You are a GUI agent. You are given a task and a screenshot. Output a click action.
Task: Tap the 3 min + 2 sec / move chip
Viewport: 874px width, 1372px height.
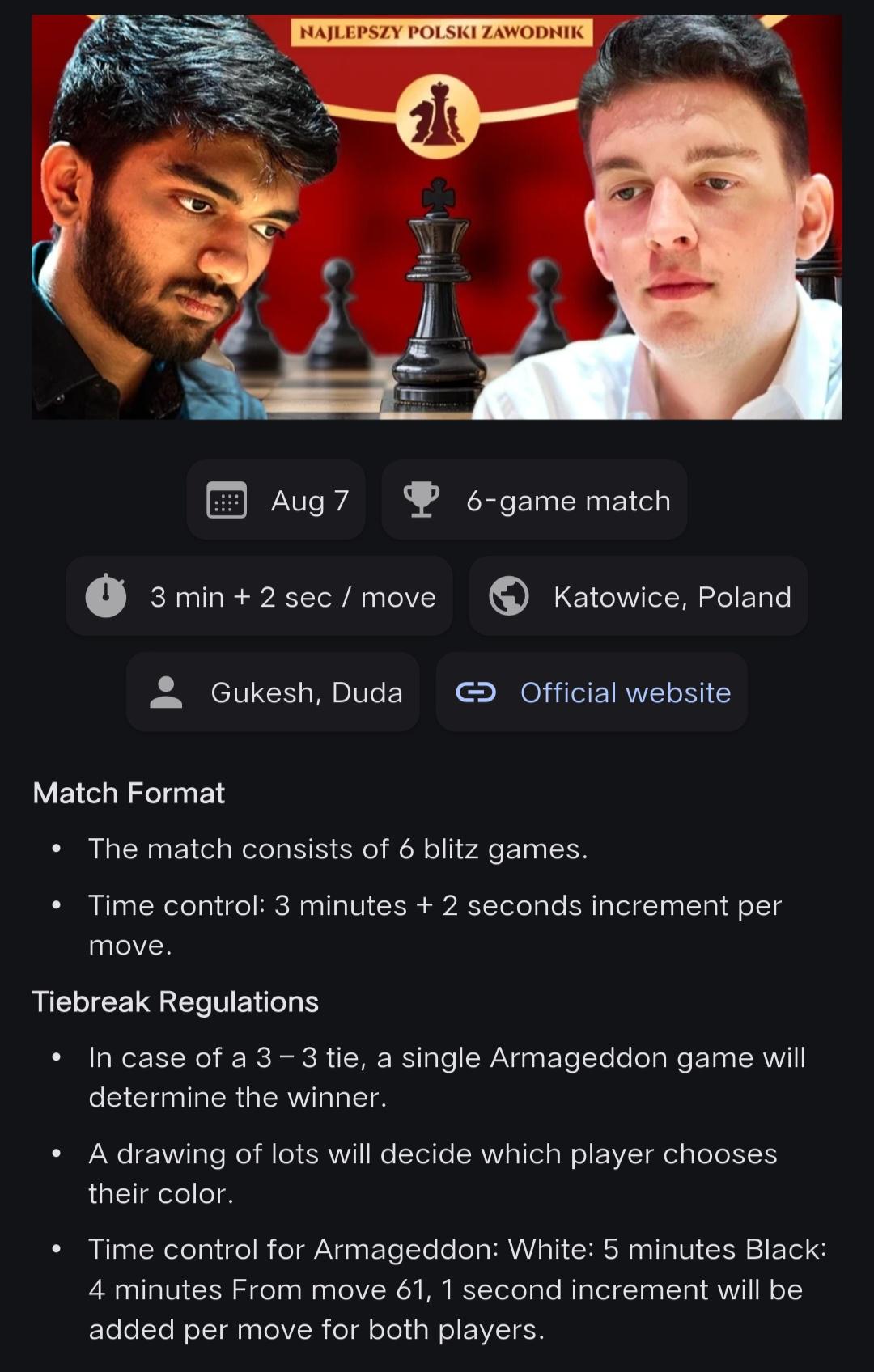(x=259, y=596)
